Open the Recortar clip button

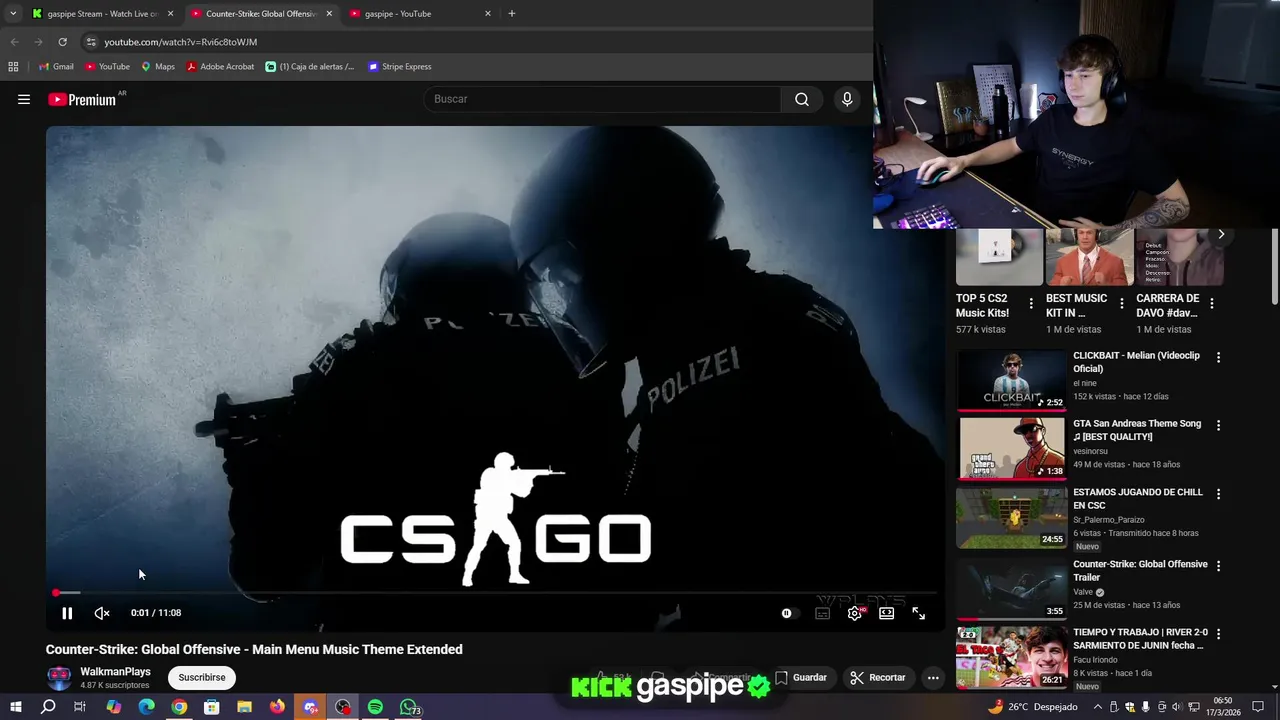(877, 677)
